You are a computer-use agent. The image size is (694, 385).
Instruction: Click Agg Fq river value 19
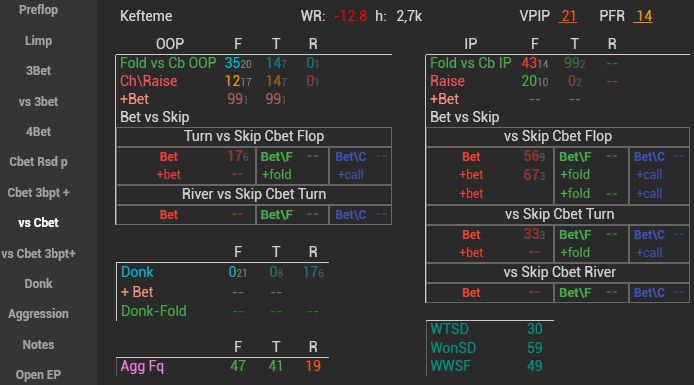(x=313, y=366)
